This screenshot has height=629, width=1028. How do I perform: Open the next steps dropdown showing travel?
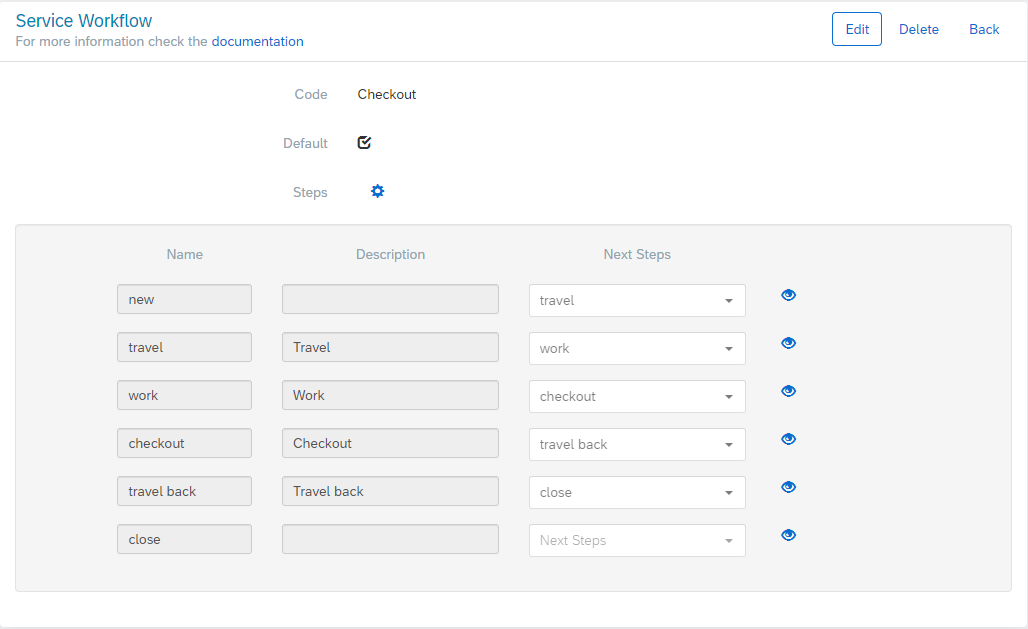point(637,300)
